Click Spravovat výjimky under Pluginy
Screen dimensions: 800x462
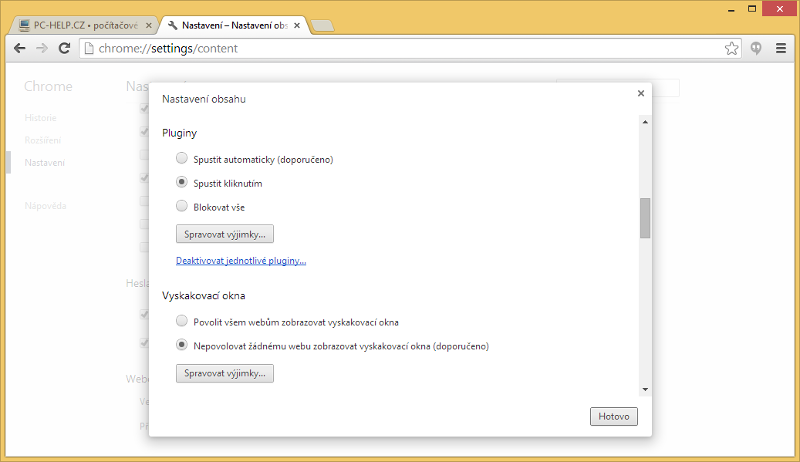click(224, 234)
